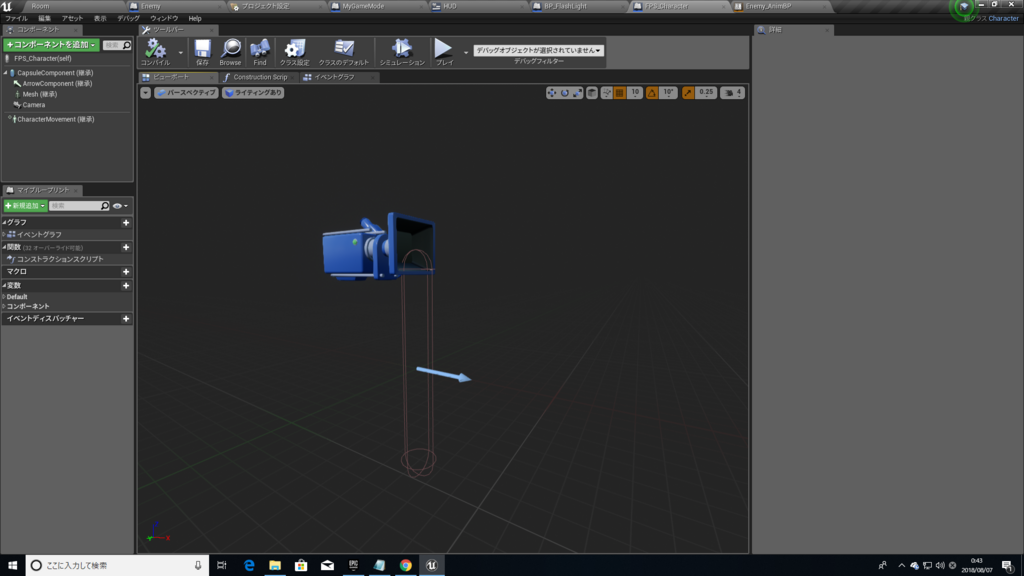
Task: Open the Compile options arrow
Action: 180,53
